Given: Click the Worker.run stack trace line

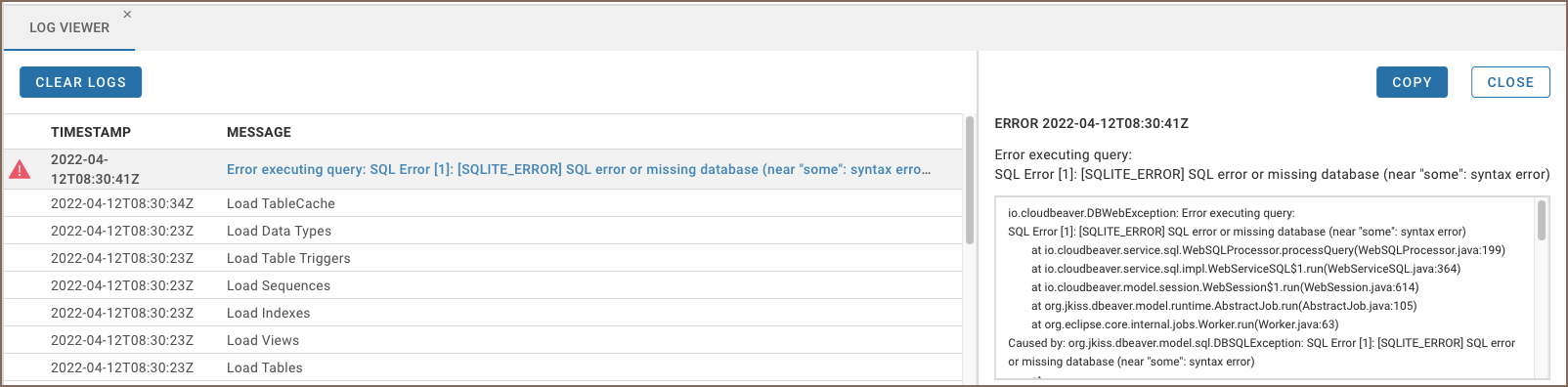Looking at the screenshot, I should 1185,324.
